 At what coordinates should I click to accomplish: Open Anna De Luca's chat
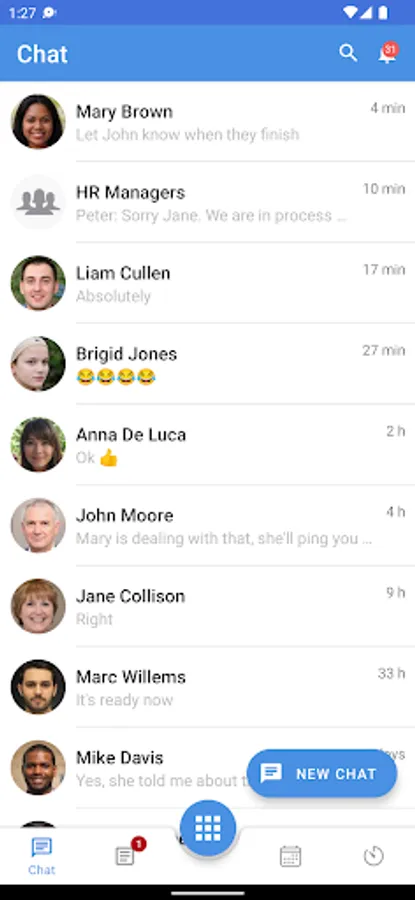click(x=207, y=445)
